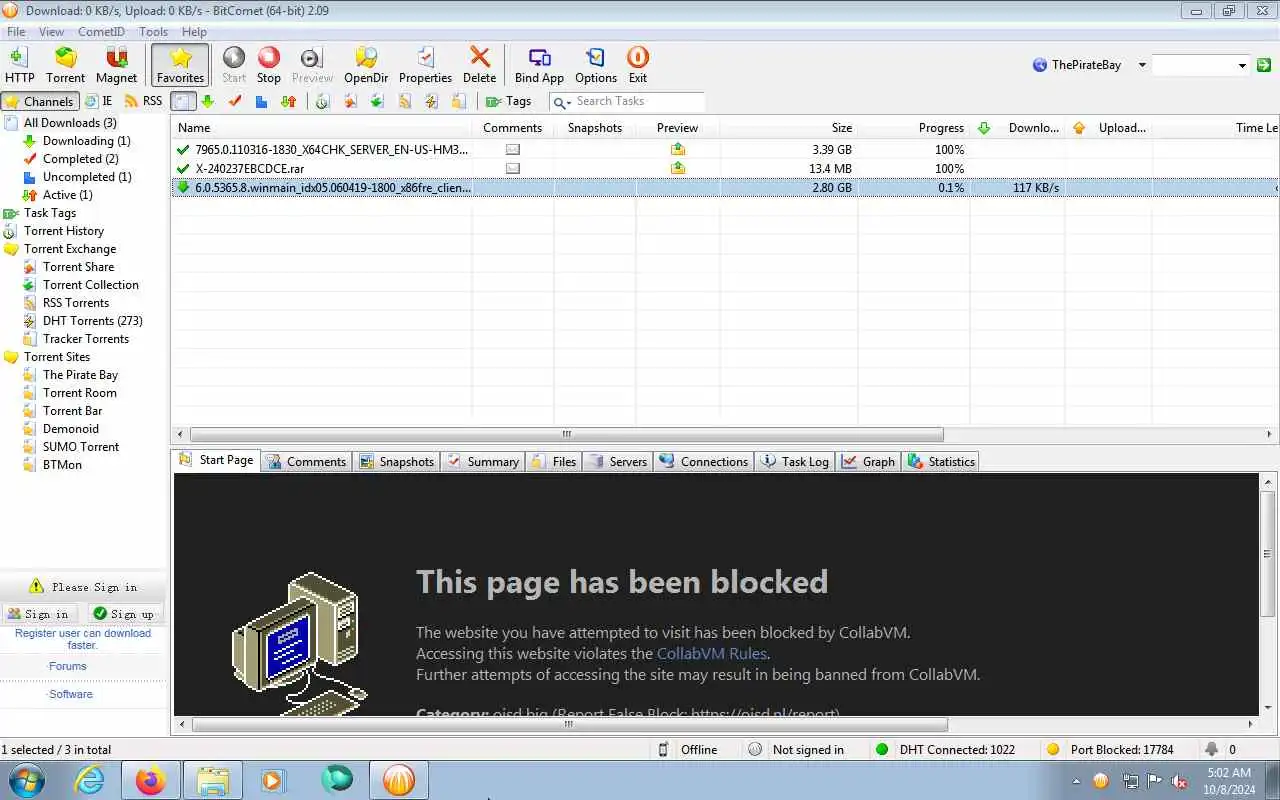Open task Properties from toolbar

coord(425,65)
